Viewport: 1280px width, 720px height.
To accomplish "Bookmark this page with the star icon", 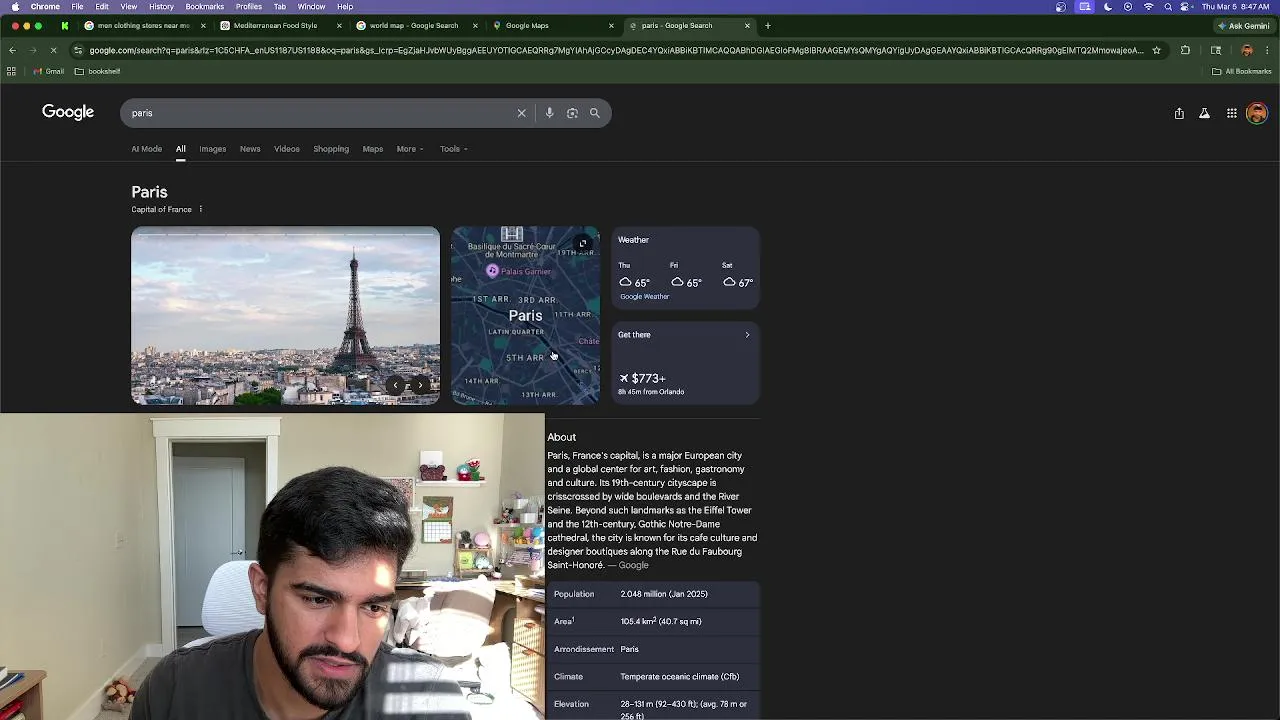I will click(1156, 50).
